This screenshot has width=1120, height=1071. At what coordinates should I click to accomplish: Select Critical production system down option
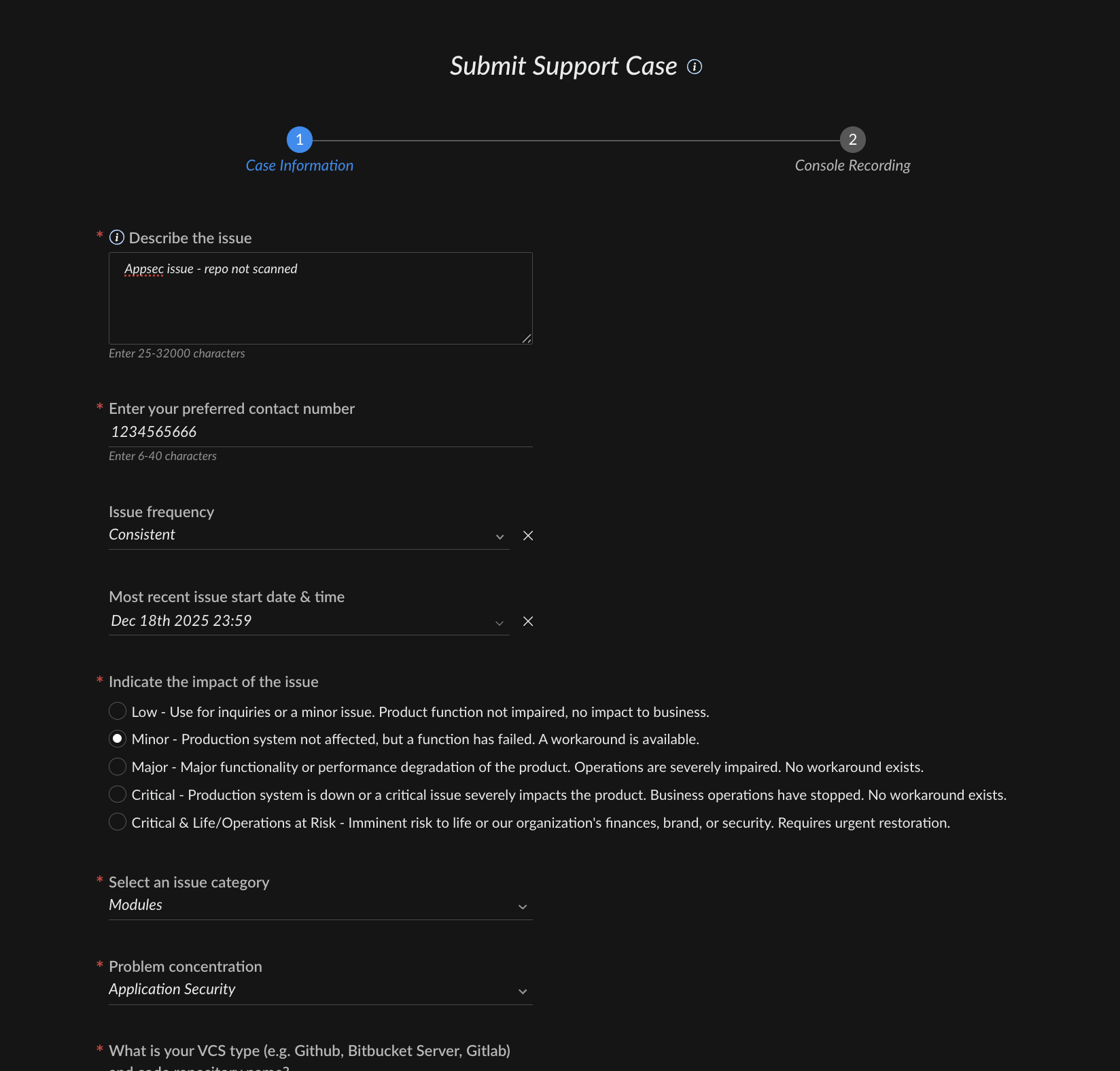pyautogui.click(x=118, y=794)
